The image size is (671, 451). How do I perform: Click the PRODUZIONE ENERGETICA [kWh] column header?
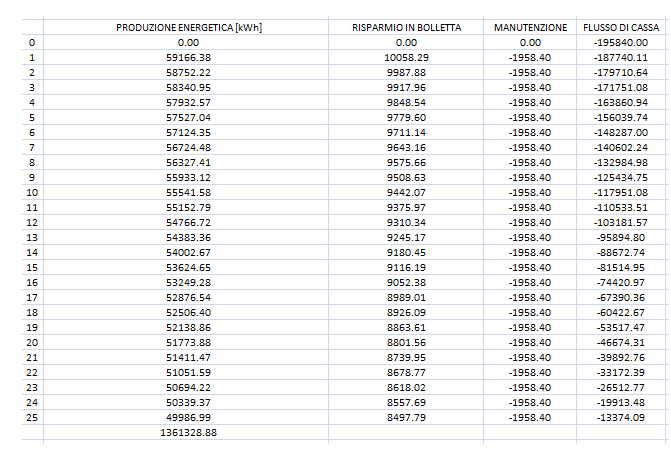(188, 27)
